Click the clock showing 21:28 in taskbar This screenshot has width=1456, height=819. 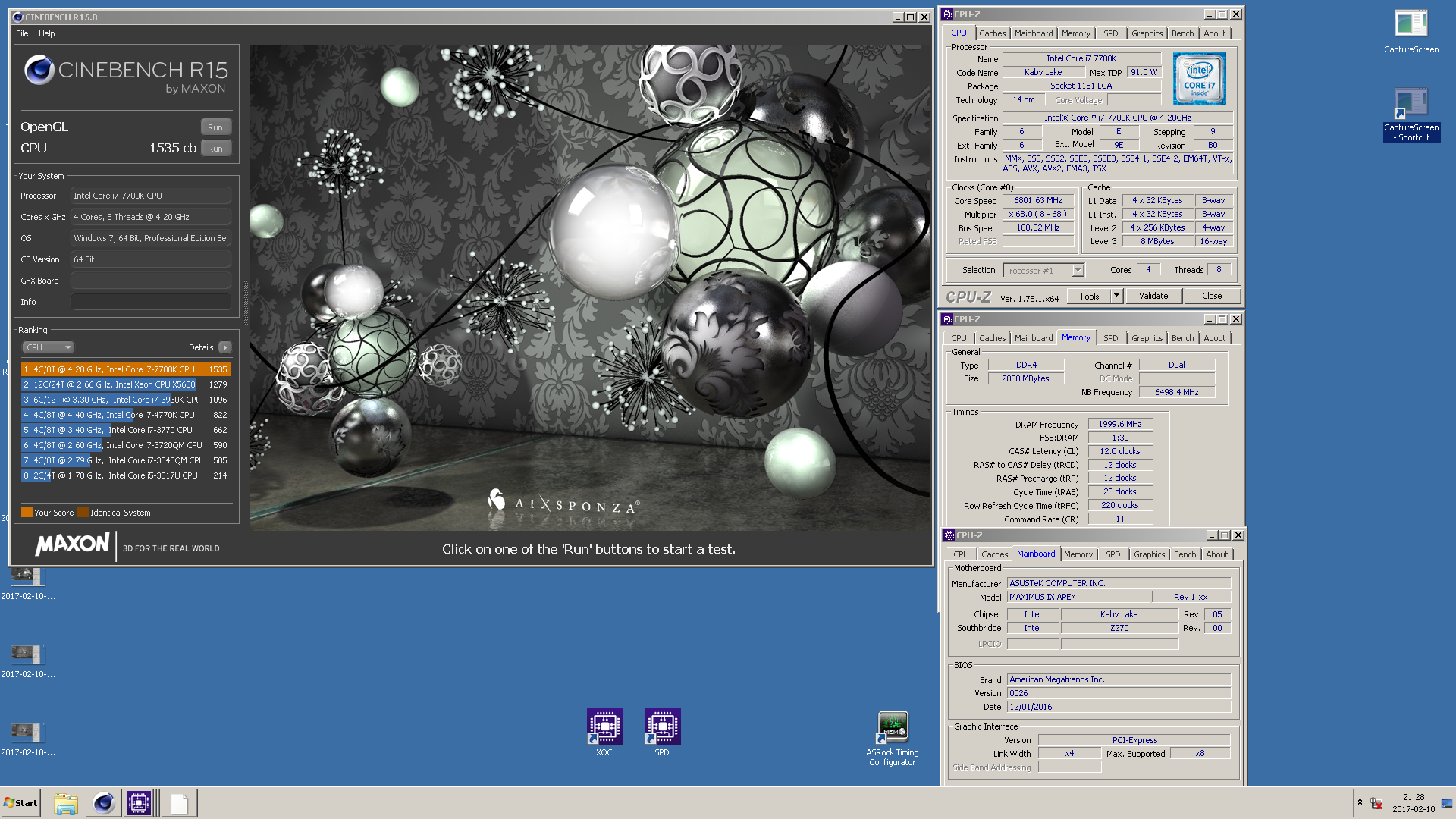tap(1413, 797)
